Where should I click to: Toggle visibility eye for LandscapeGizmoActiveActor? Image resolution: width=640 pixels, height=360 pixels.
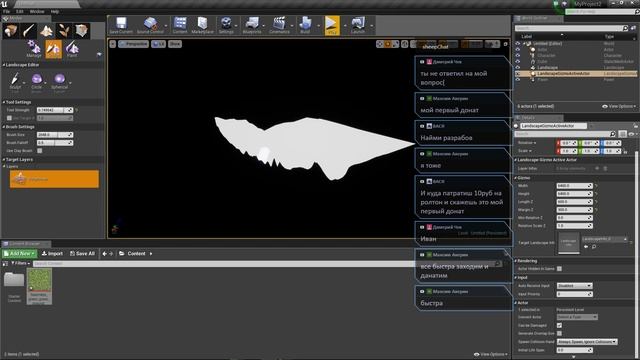[x=518, y=73]
